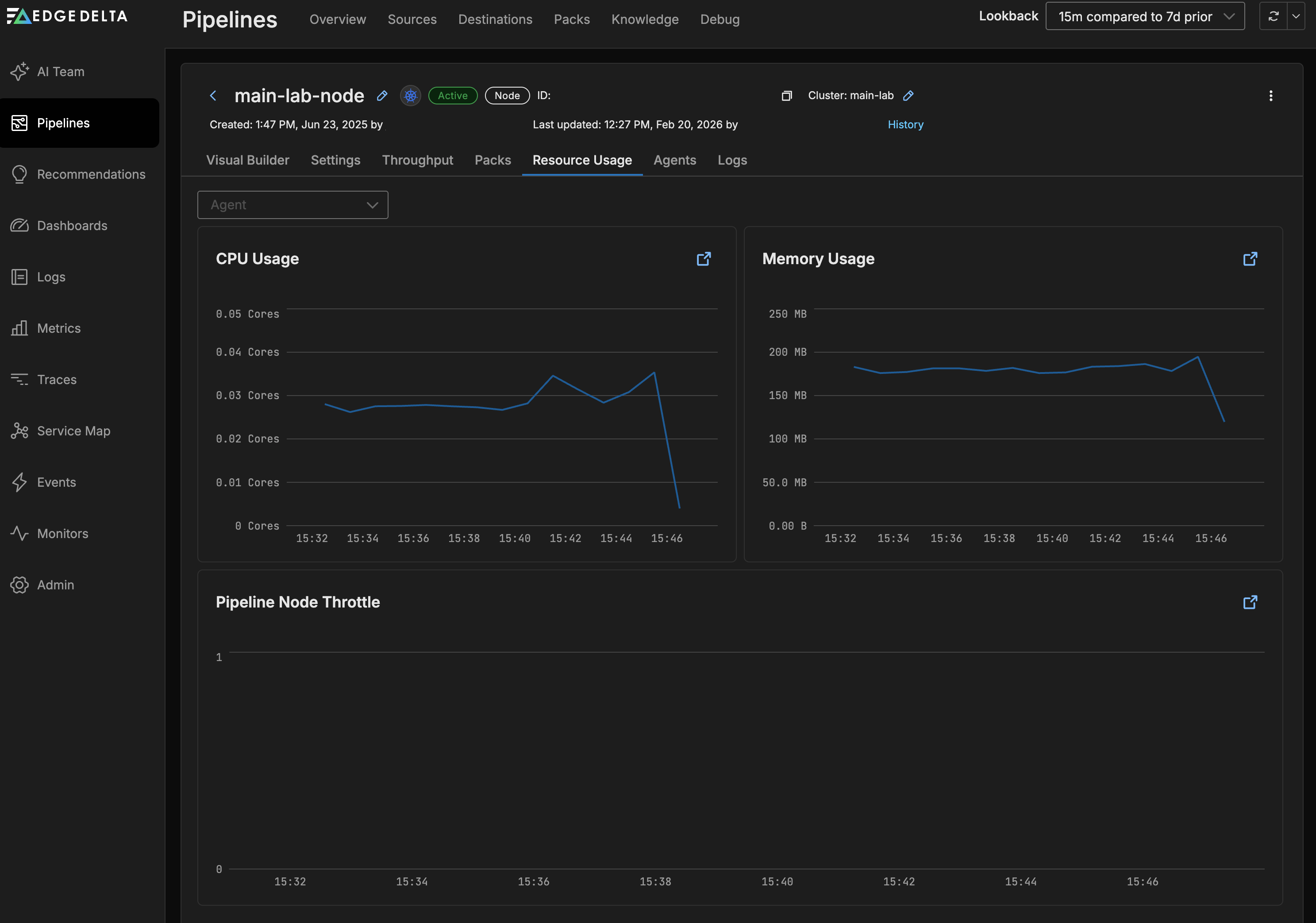
Task: Expand the Lookback time range dropdown
Action: (x=1145, y=17)
